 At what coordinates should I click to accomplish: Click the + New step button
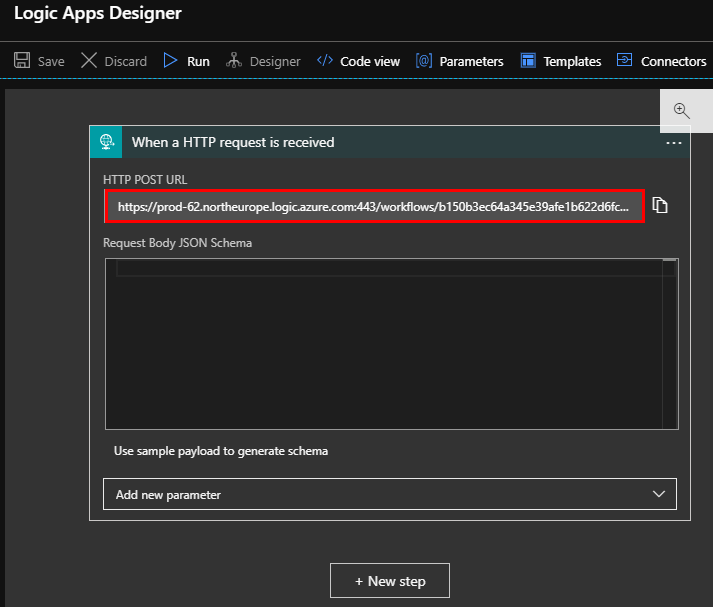point(390,581)
